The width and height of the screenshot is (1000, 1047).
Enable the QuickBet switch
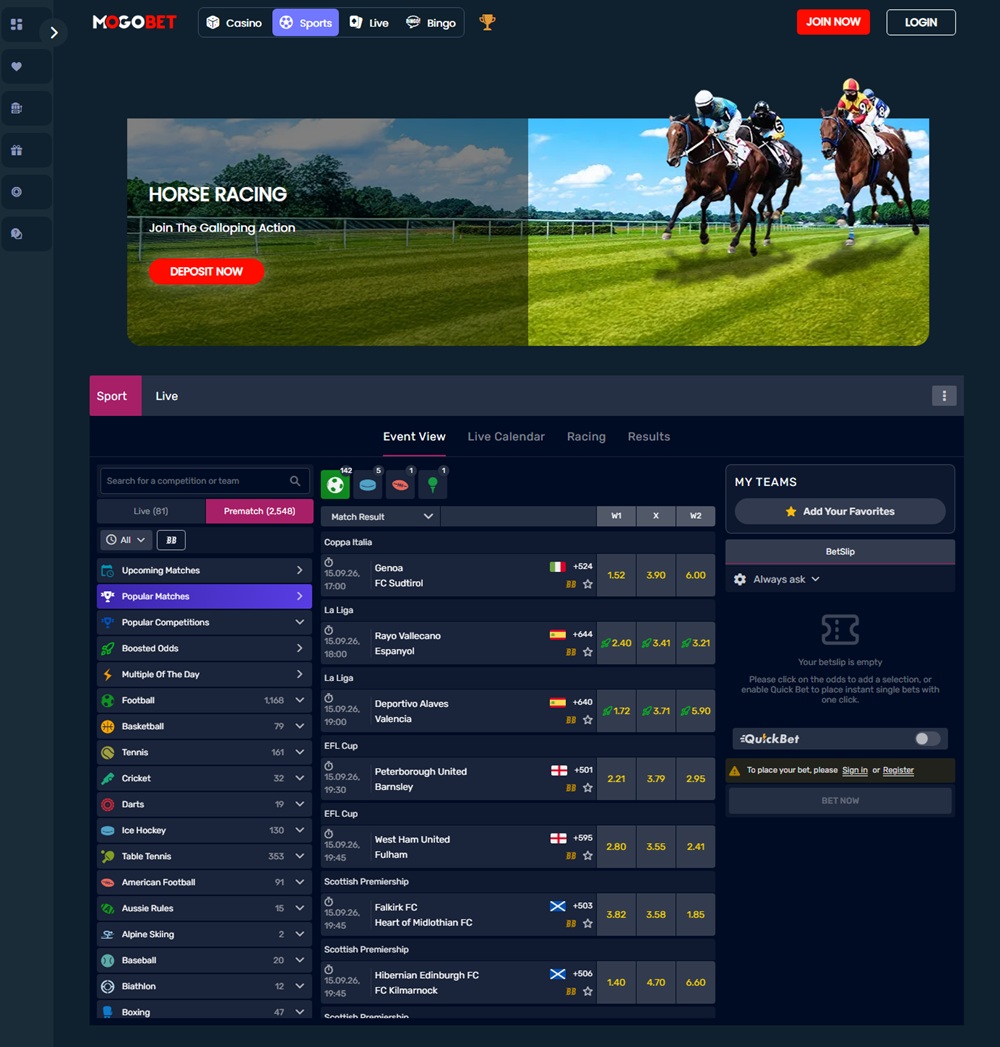927,739
